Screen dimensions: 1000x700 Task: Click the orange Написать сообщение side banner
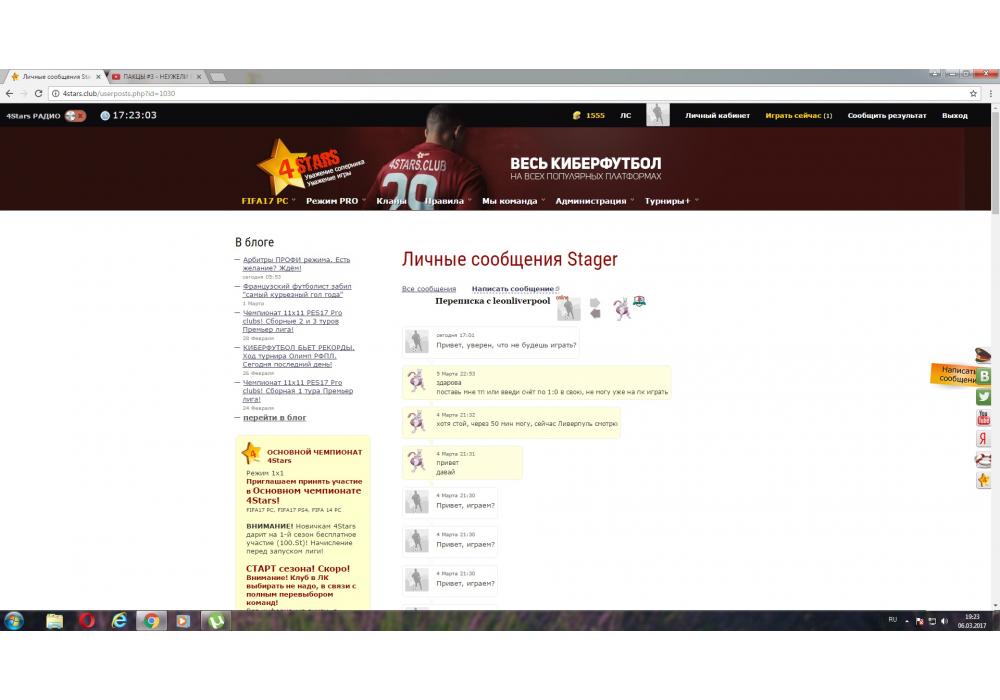(953, 374)
